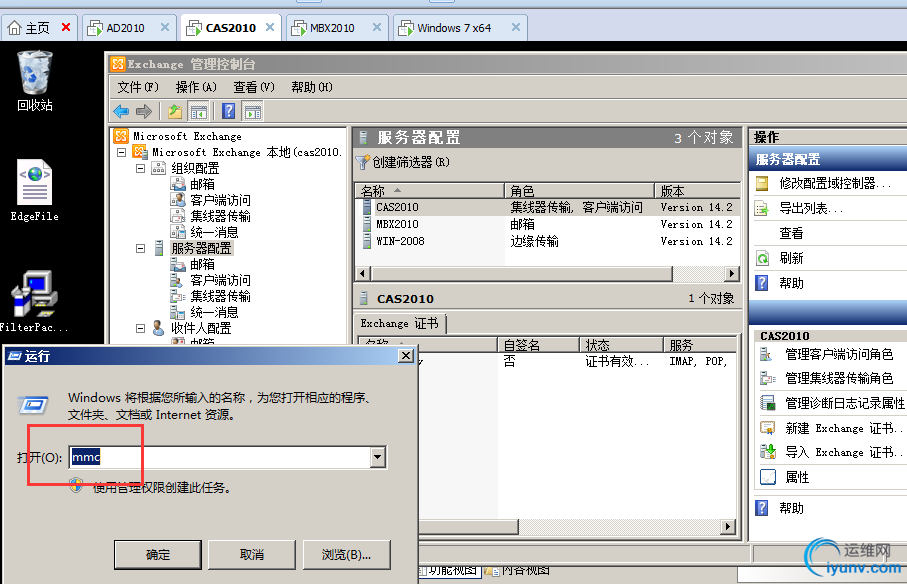The height and width of the screenshot is (584, 907).
Task: Click the MBX2010 server row icon
Action: 366,224
